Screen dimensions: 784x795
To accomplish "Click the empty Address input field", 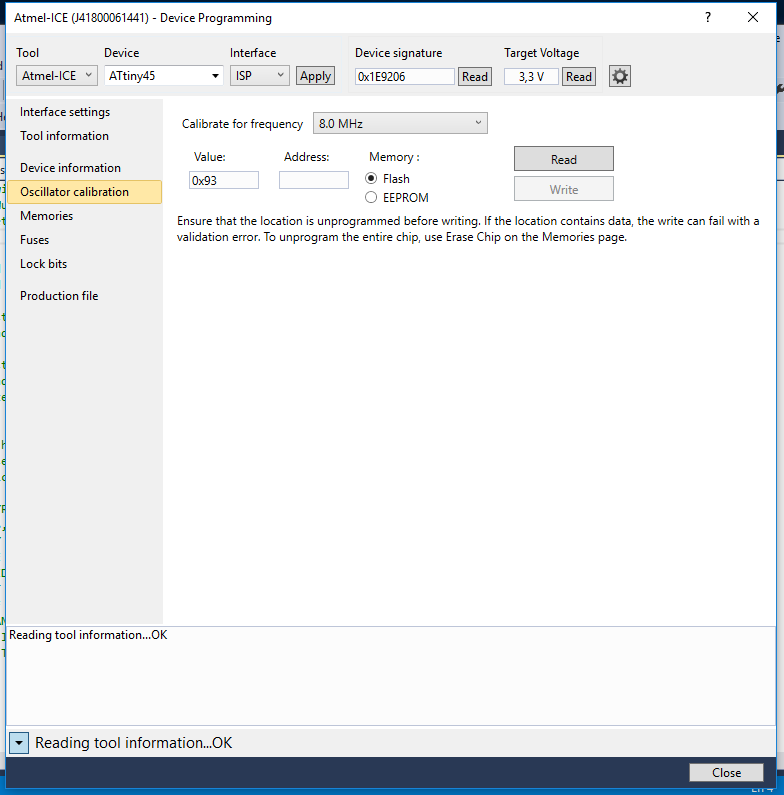I will click(313, 180).
